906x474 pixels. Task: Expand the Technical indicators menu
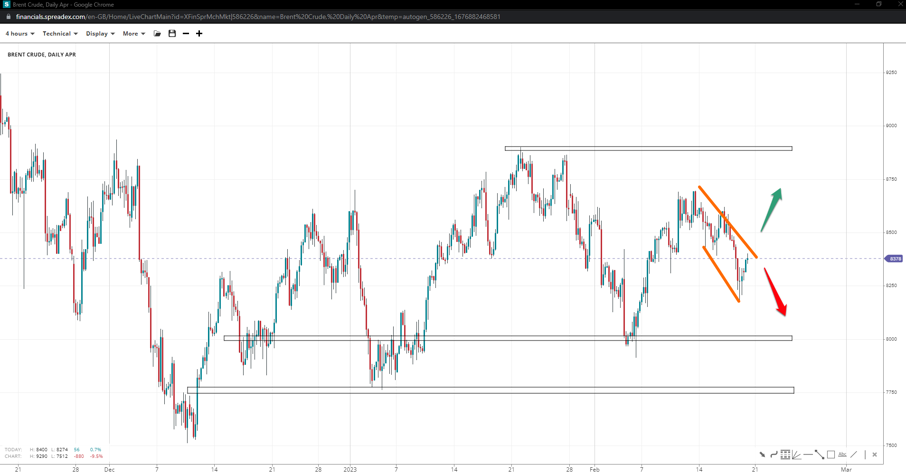click(60, 34)
